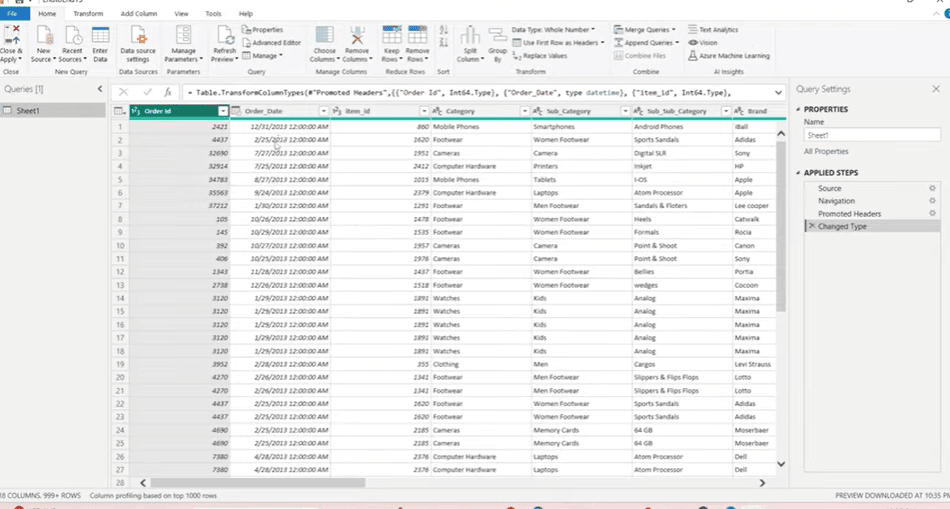Close the Query Settings pane

[936, 89]
